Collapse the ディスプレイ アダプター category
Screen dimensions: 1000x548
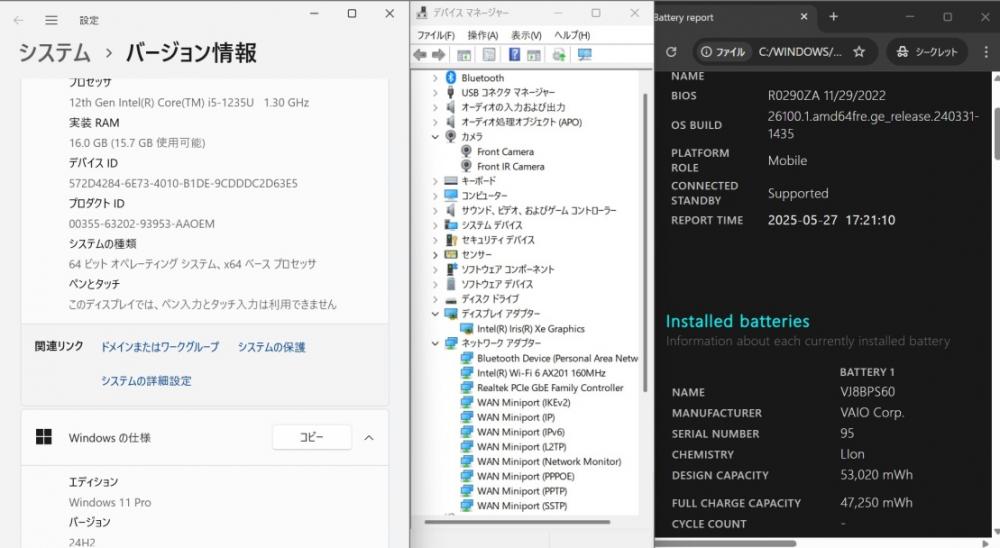click(435, 313)
